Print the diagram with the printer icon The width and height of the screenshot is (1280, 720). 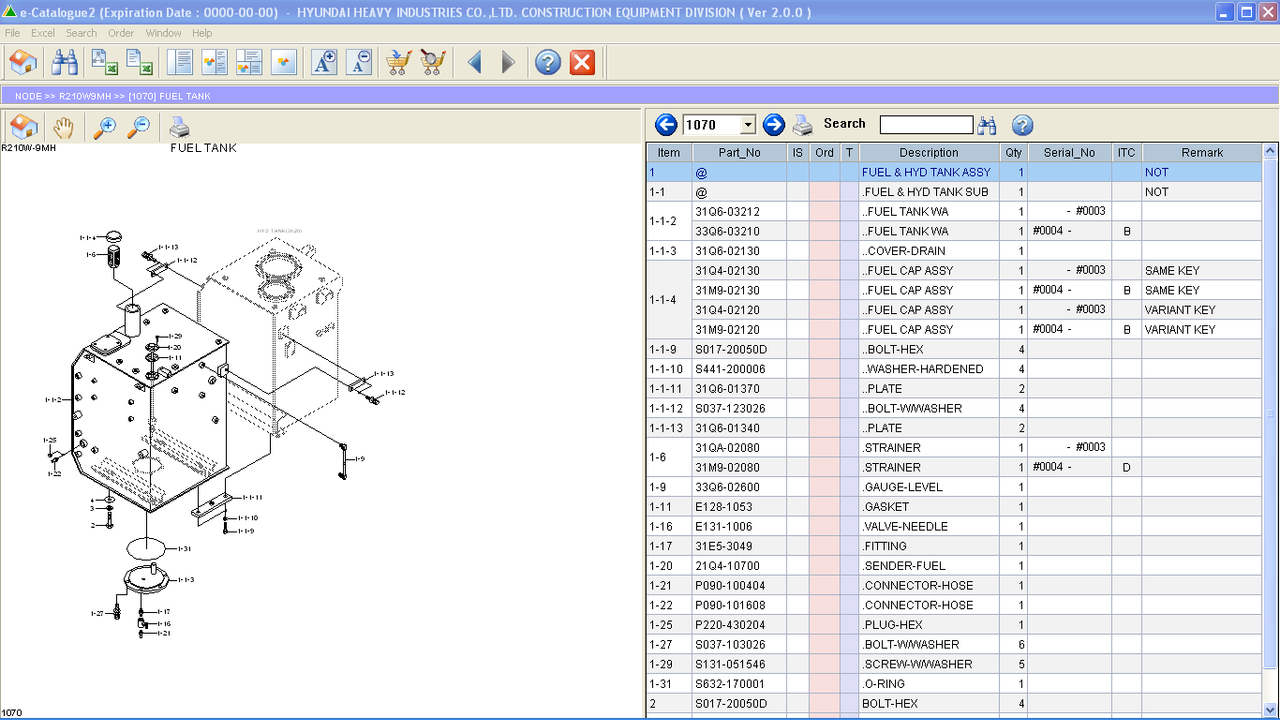tap(179, 127)
